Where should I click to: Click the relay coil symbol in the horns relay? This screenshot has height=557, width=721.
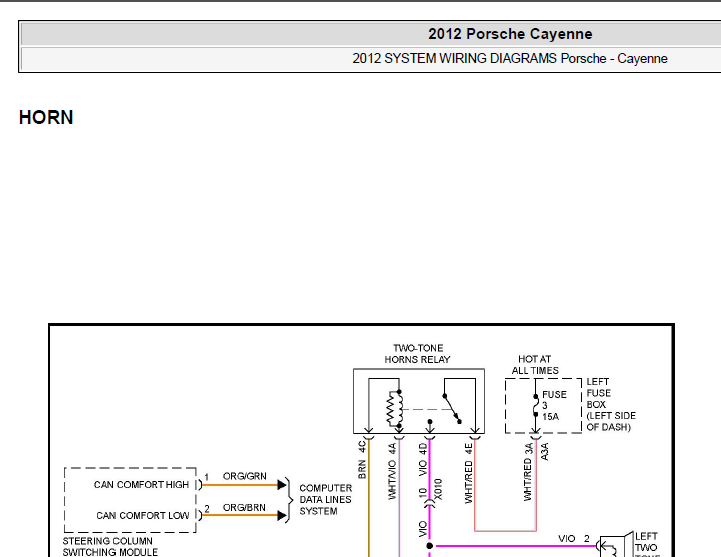click(395, 409)
